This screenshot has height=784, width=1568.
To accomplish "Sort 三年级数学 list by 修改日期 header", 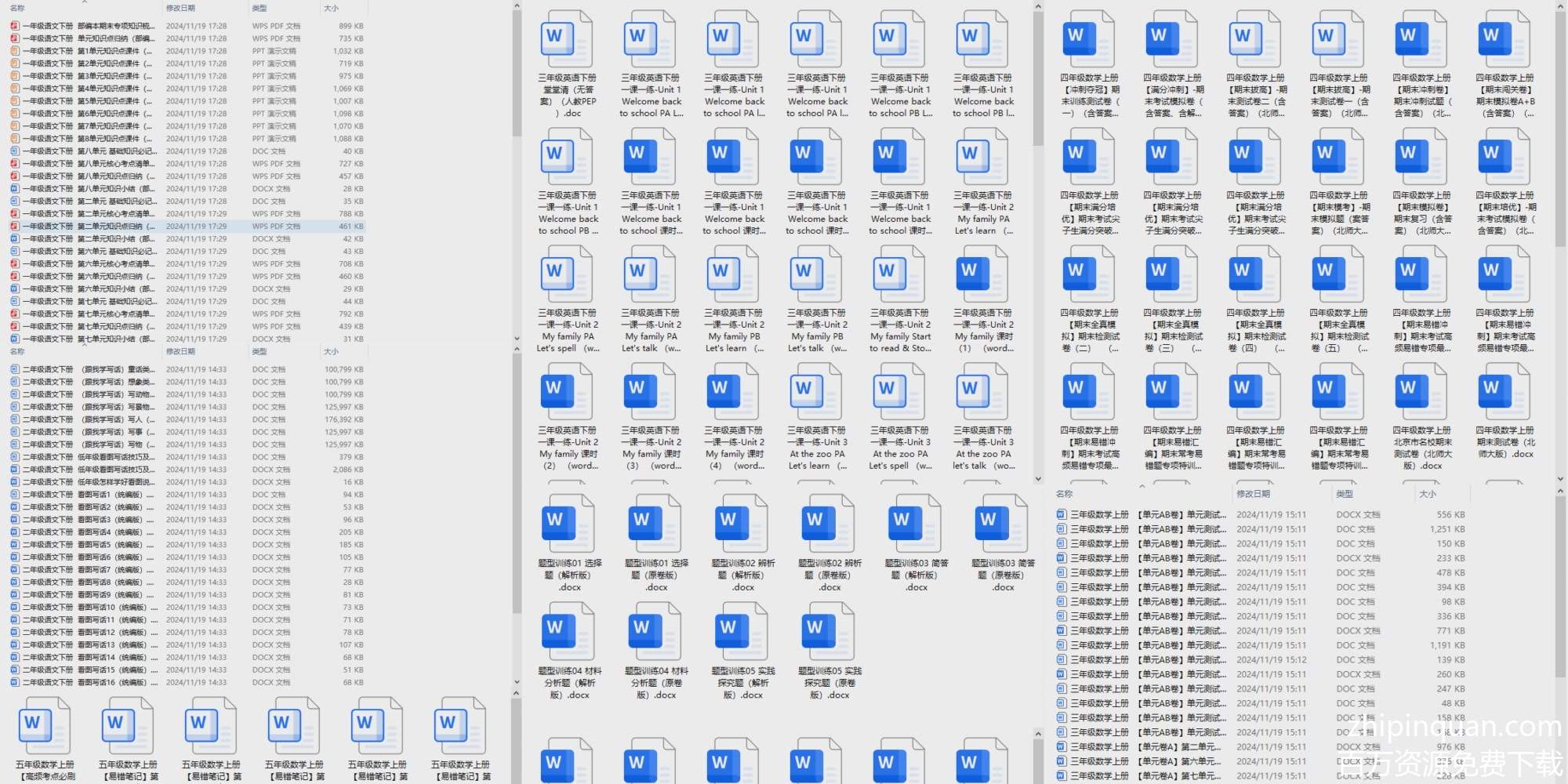I will pos(1253,494).
